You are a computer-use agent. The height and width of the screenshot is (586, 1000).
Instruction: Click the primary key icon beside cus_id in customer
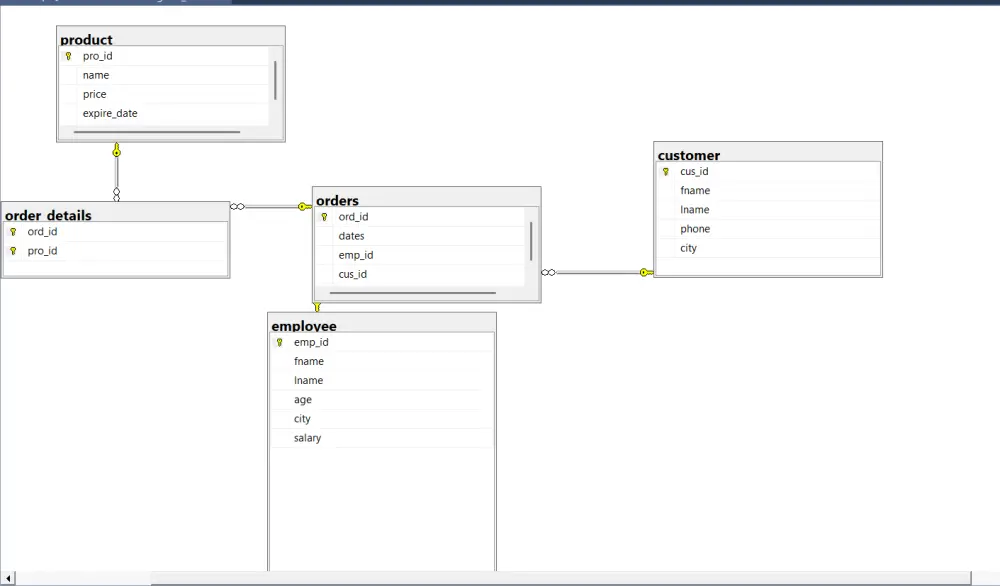click(x=665, y=171)
